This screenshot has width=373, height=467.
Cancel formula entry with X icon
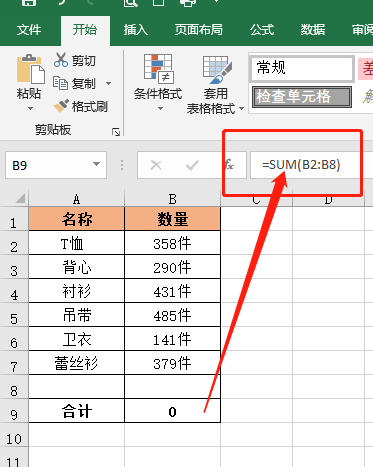(156, 165)
